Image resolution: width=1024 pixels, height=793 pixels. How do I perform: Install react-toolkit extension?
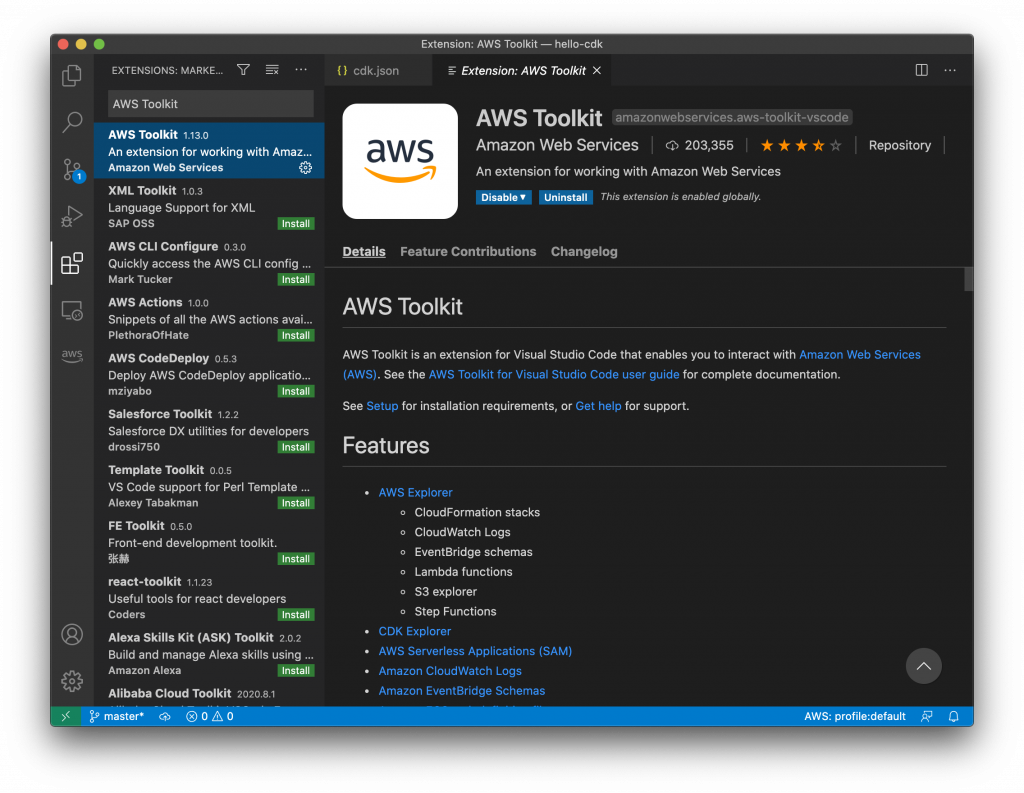click(x=296, y=615)
